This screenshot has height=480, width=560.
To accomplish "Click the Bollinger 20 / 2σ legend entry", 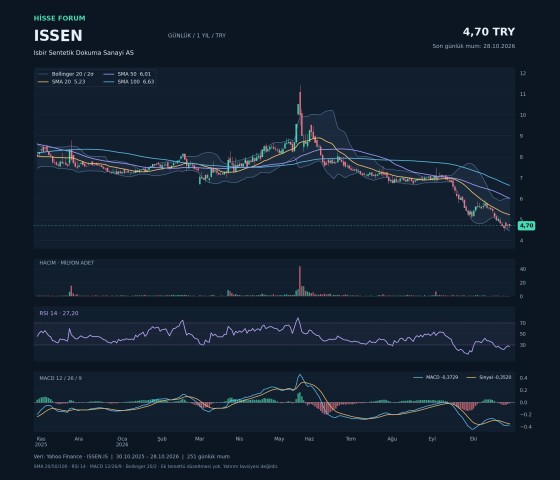I will click(x=66, y=74).
